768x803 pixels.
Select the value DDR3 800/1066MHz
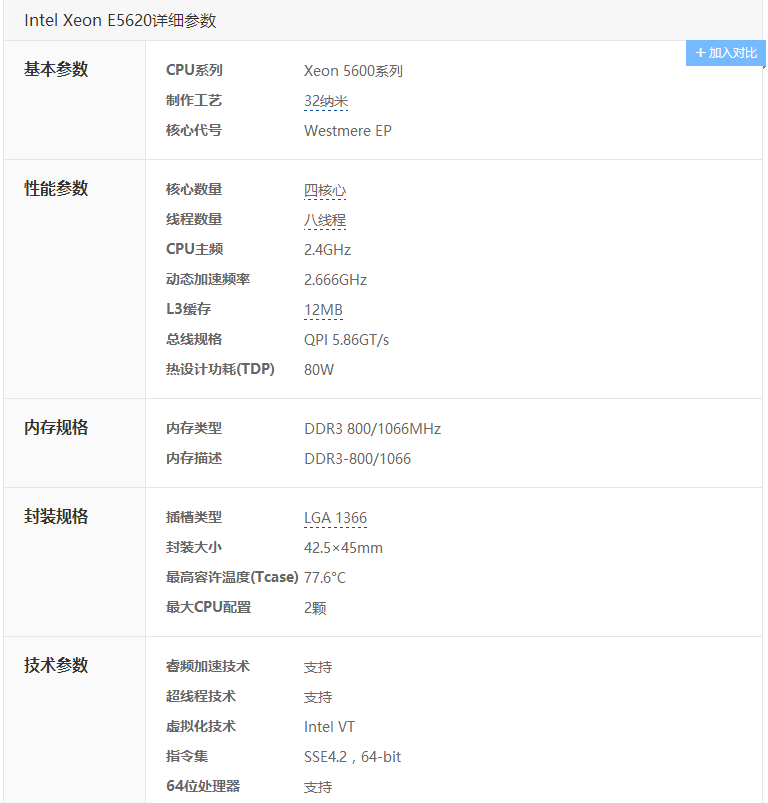pyautogui.click(x=372, y=429)
